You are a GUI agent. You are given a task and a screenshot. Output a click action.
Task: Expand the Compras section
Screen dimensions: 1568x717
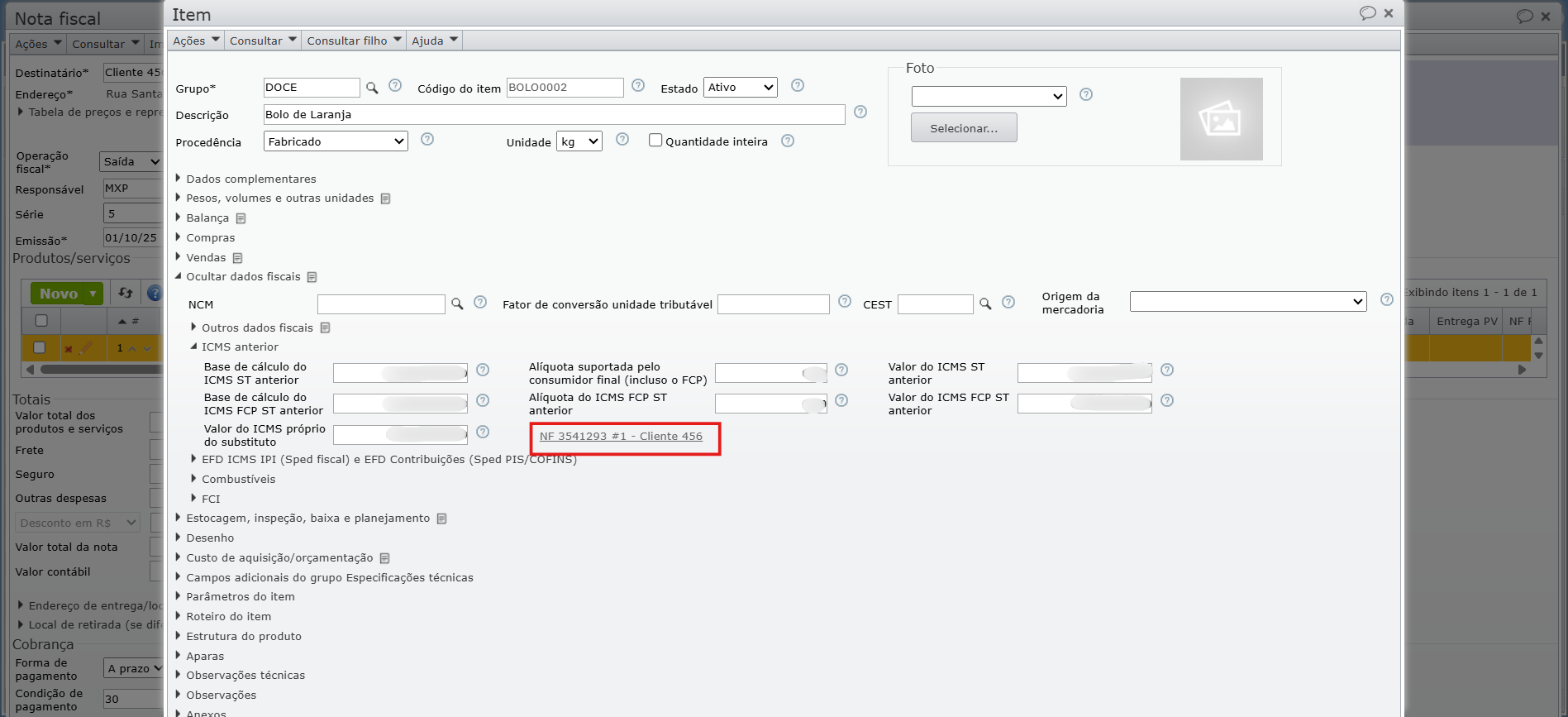[206, 238]
